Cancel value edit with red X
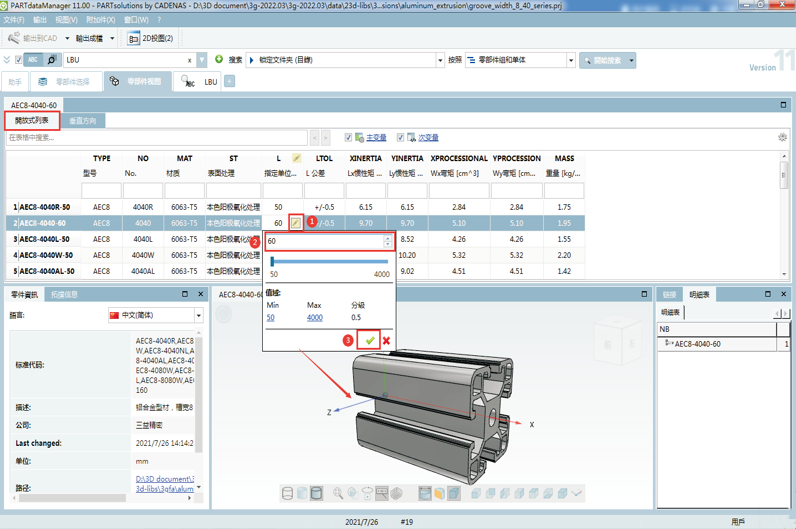The width and height of the screenshot is (796, 529). click(386, 341)
